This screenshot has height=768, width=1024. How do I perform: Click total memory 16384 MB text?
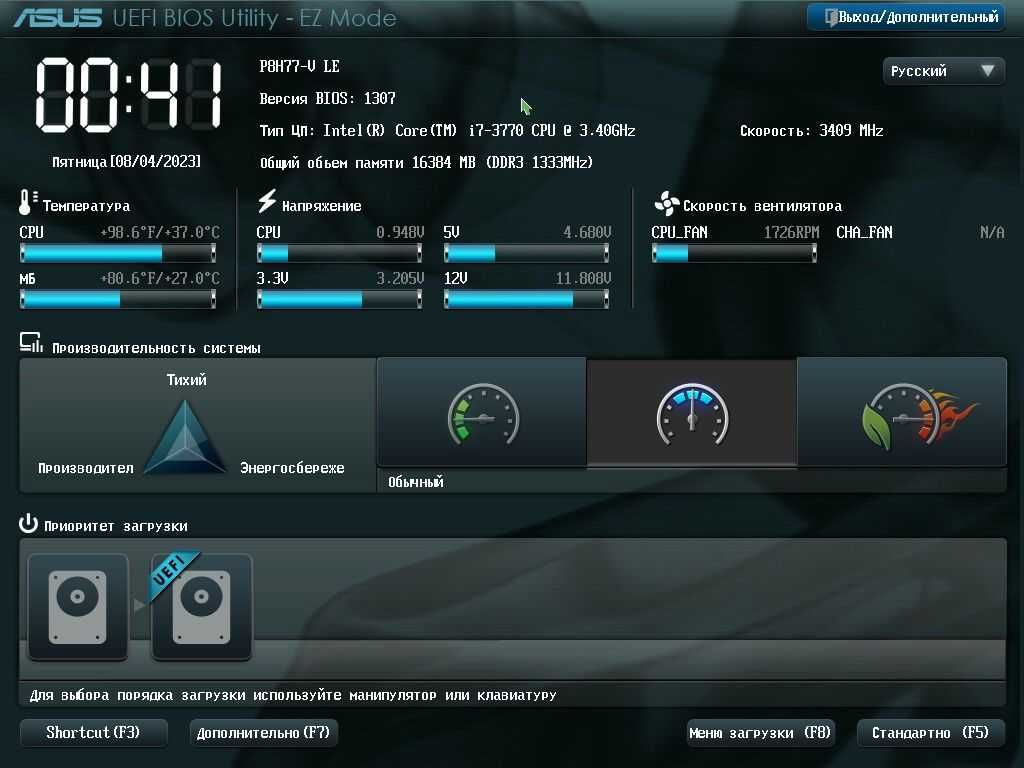(426, 163)
